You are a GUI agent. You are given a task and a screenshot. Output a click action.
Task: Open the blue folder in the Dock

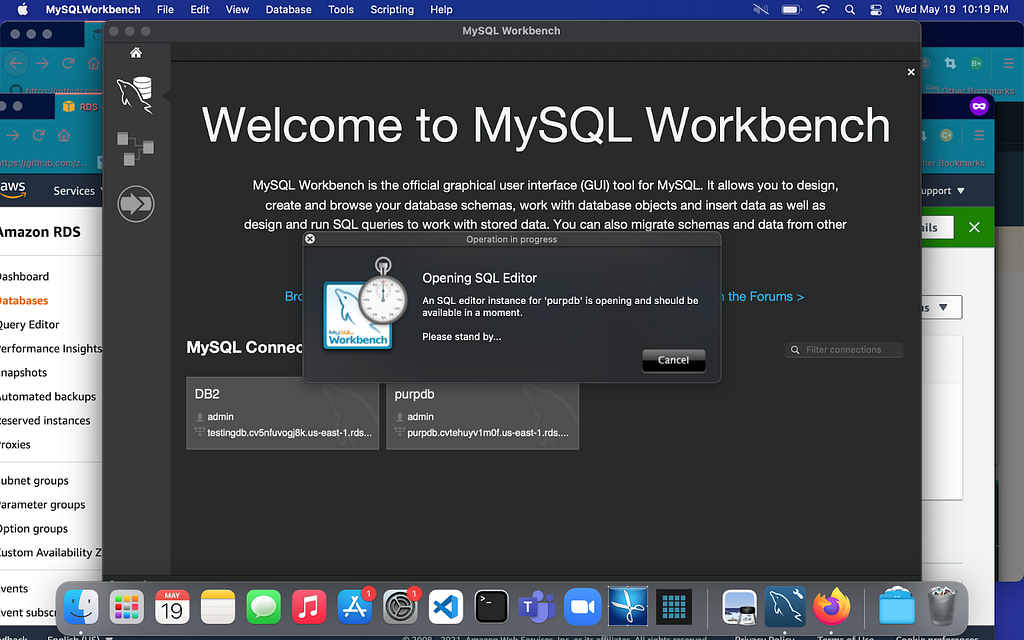[x=897, y=607]
